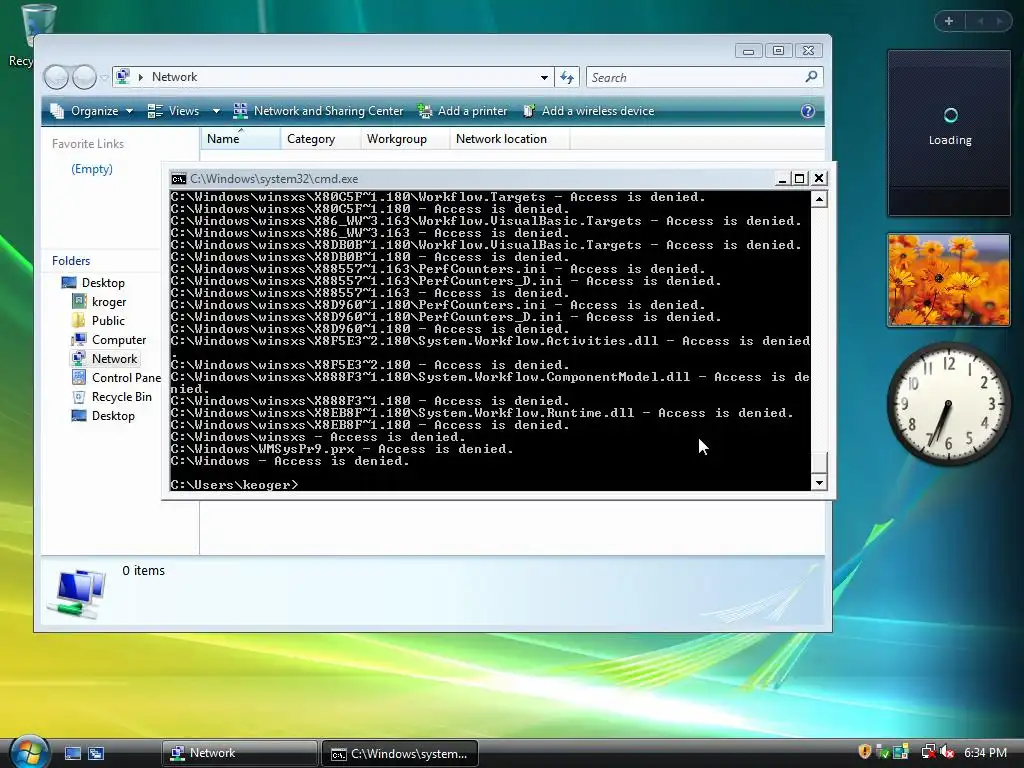Screen dimensions: 1024x768
Task: Click the 6:34 PM clock
Action: (x=985, y=752)
